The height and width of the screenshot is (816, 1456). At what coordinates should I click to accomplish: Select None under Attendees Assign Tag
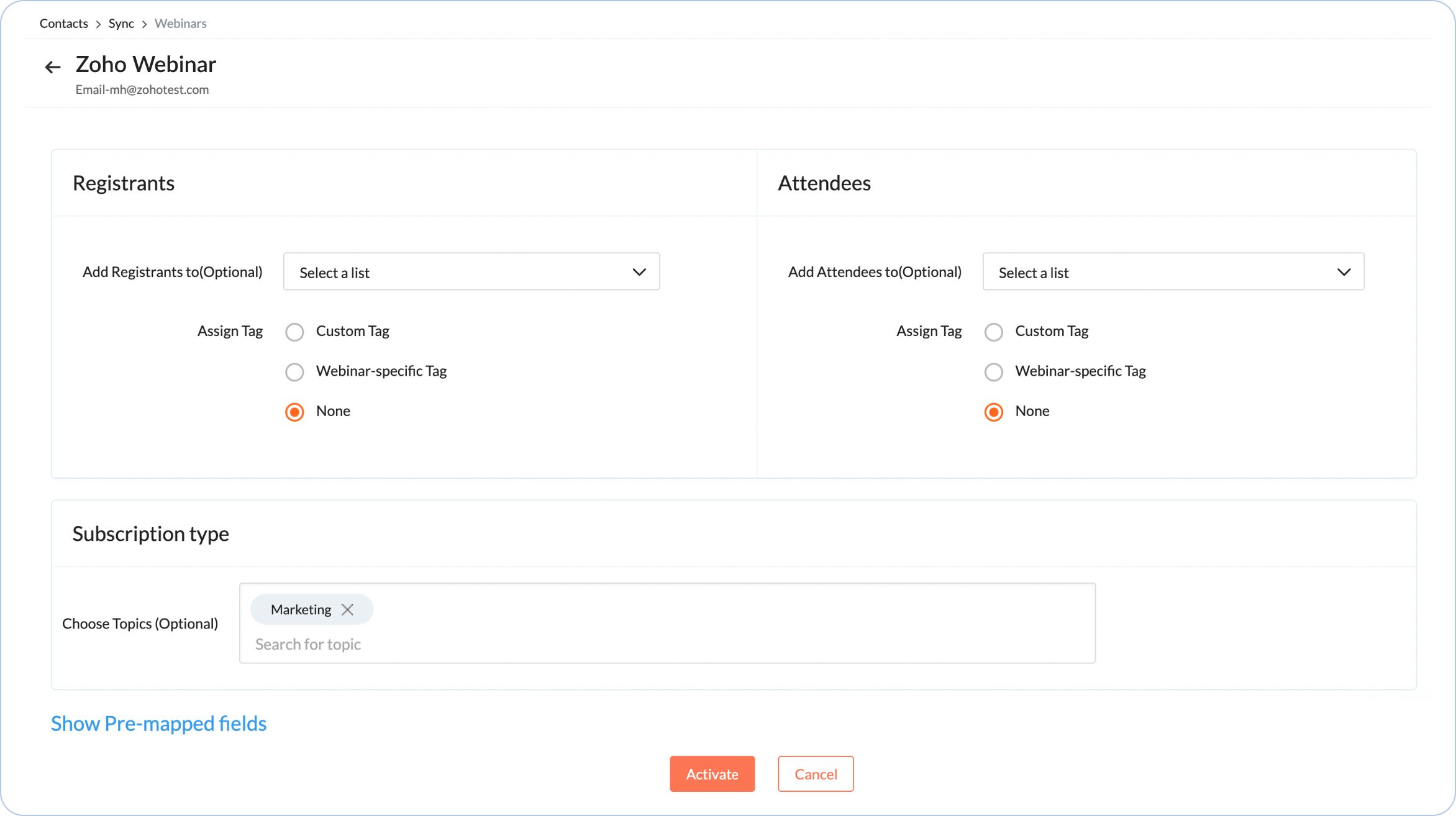994,411
